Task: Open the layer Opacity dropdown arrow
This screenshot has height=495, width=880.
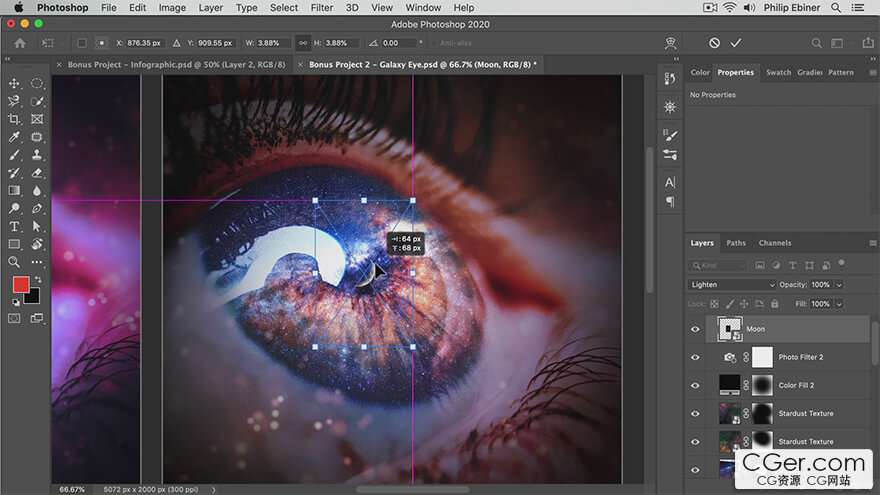Action: (838, 285)
